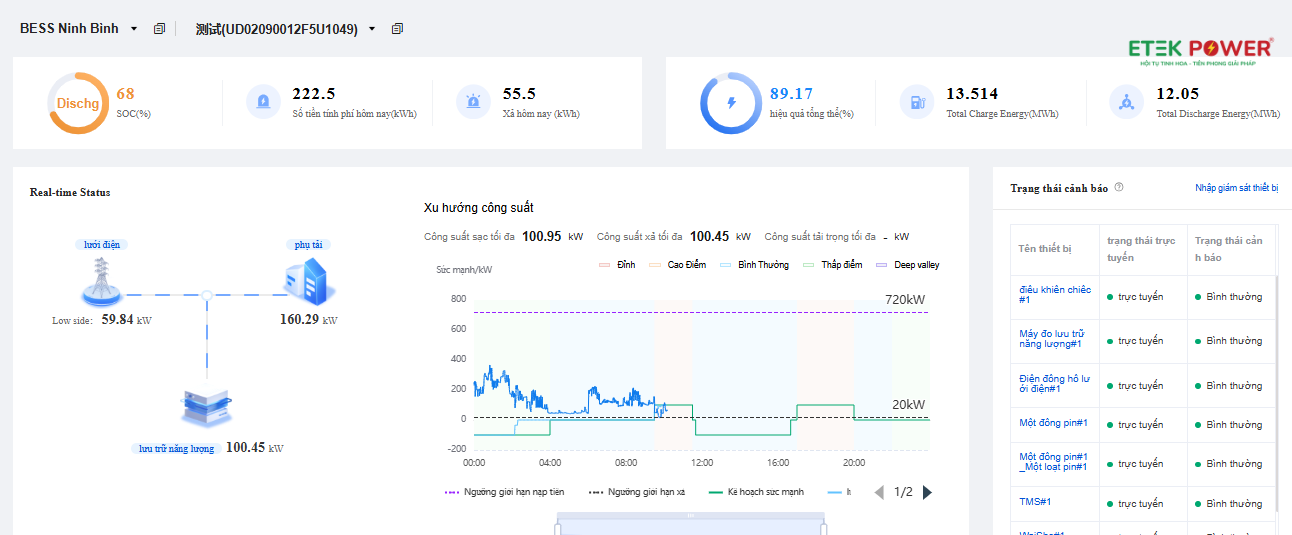1292x535 pixels.
Task: Open device Điện đồng hồ lưới điện#1
Action: [x=1053, y=383]
